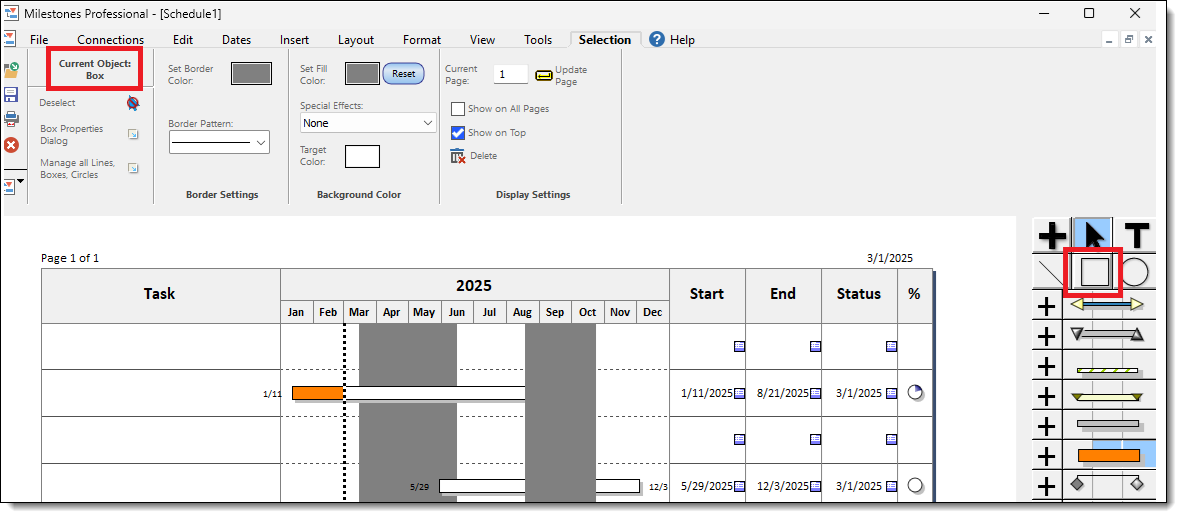The image size is (1182, 518).
Task: Enable Show on All Pages checkbox
Action: pyautogui.click(x=458, y=109)
